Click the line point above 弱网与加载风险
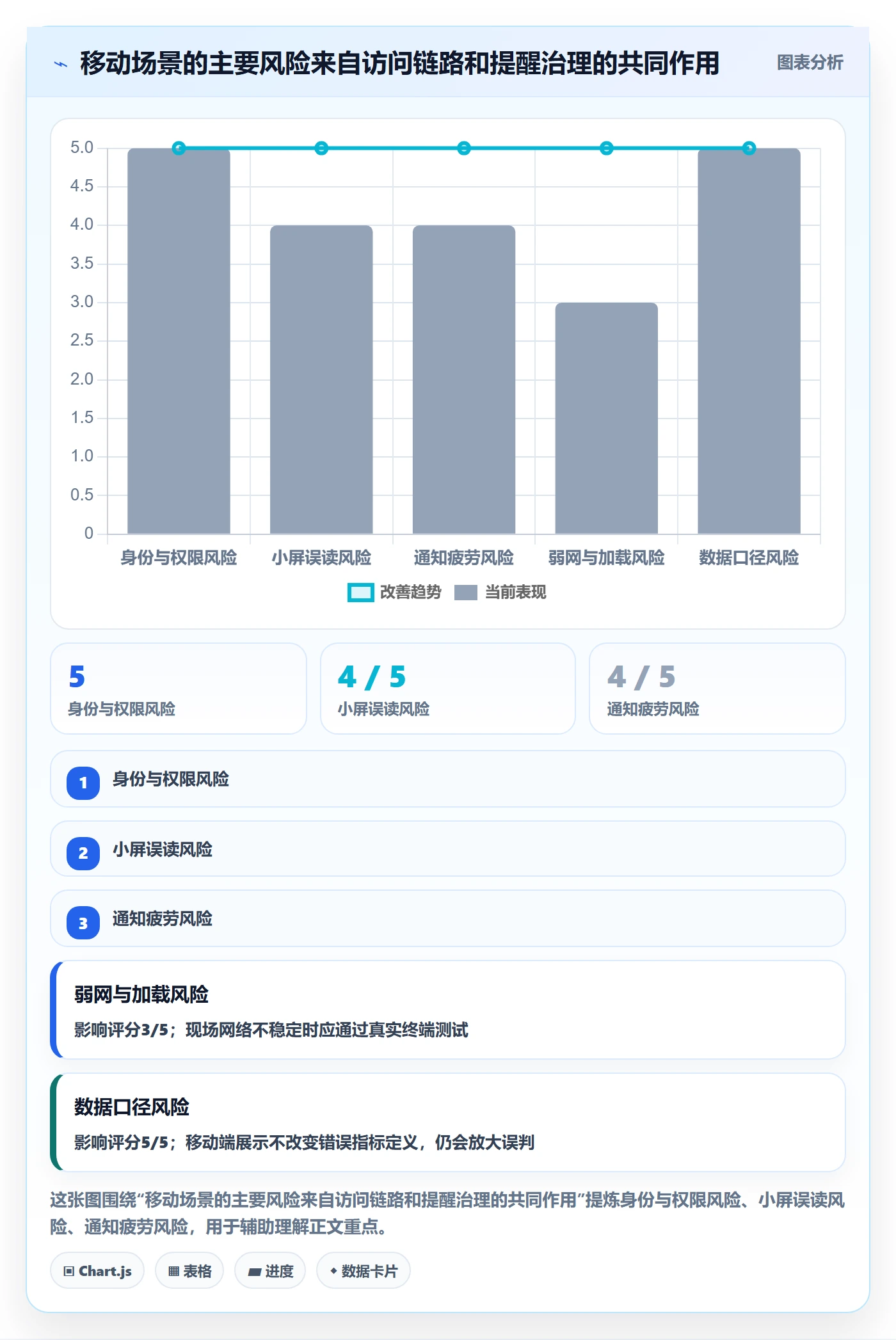This screenshot has width=896, height=1340. pyautogui.click(x=607, y=148)
